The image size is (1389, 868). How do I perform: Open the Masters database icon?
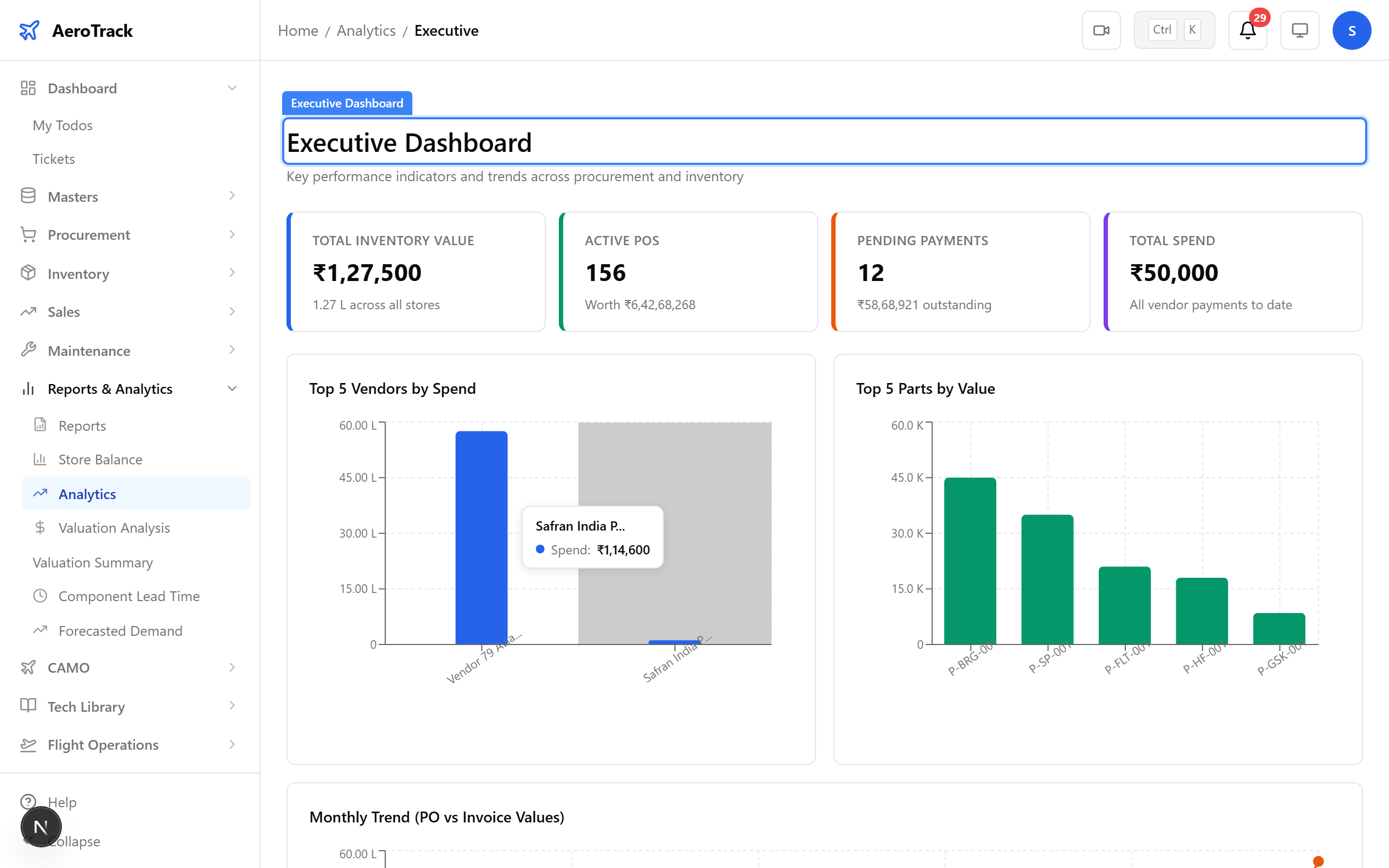pyautogui.click(x=29, y=196)
